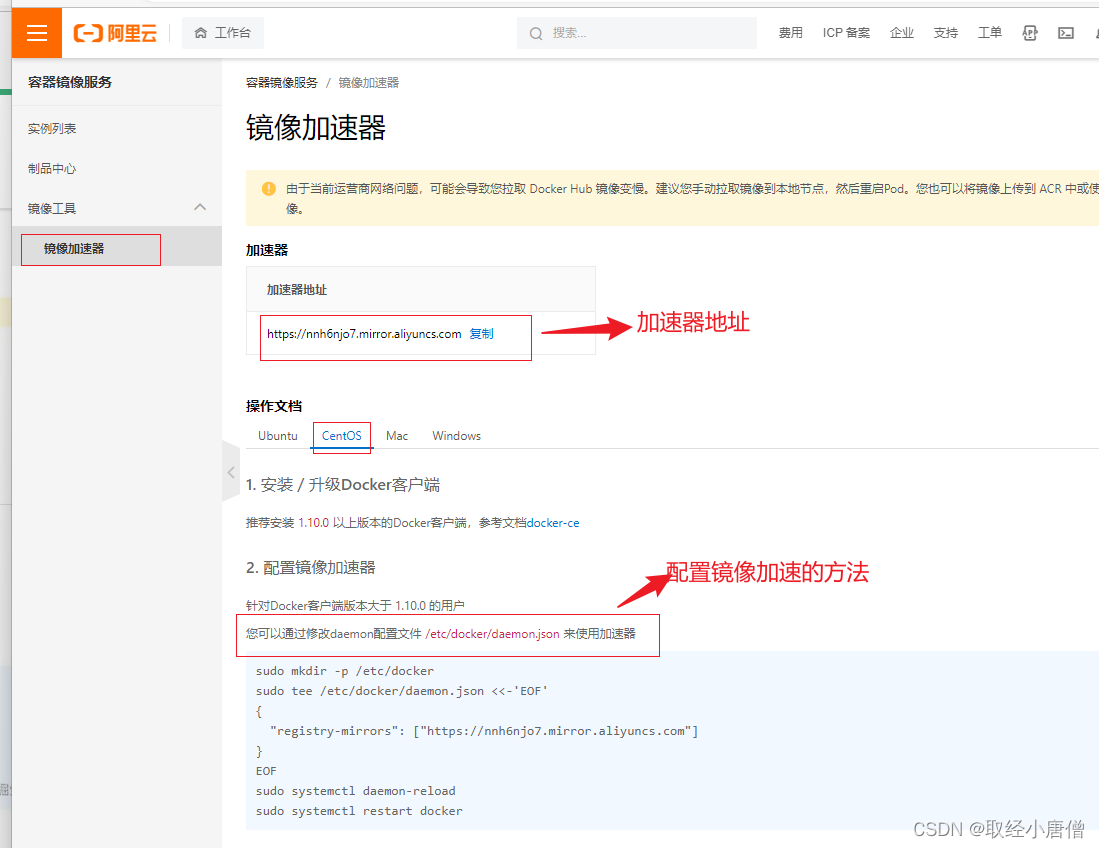Select 制品中心 in the sidebar
Screen dimensions: 1099x848
(x=52, y=169)
